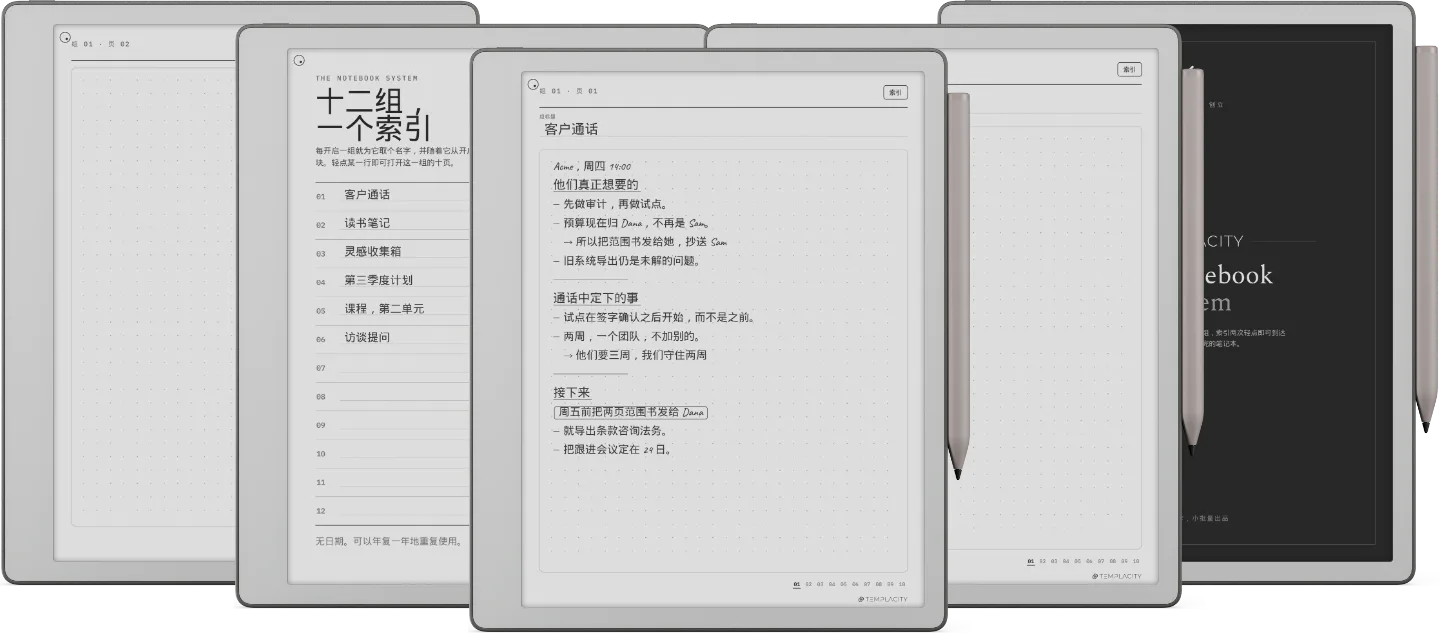Click the line 就导出条款咨询法务。
The width and height of the screenshot is (1440, 633).
(609, 431)
